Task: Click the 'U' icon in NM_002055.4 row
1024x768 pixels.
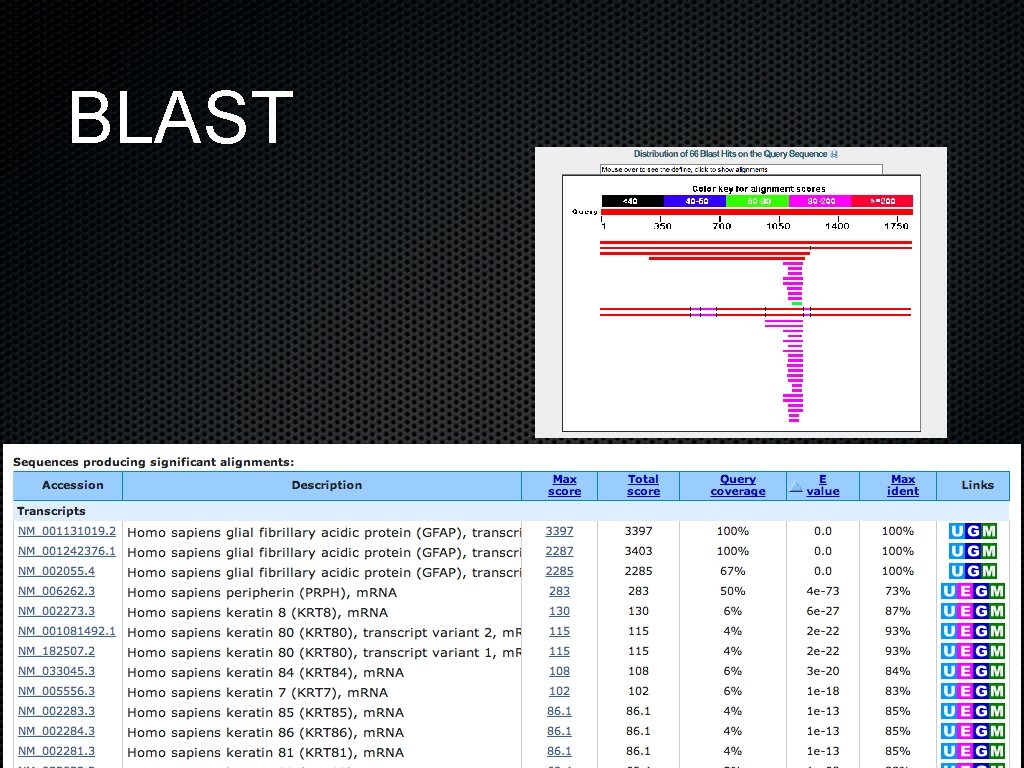Action: point(957,571)
